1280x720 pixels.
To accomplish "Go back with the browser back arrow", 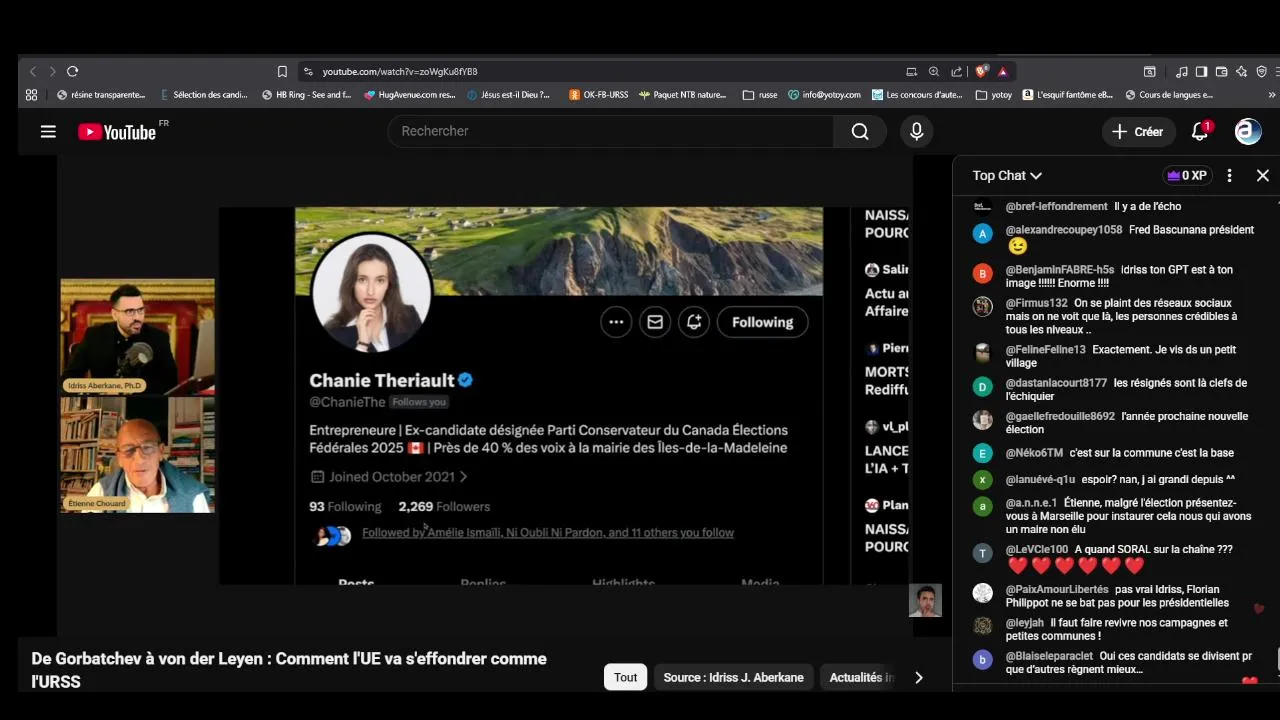I will 32,71.
